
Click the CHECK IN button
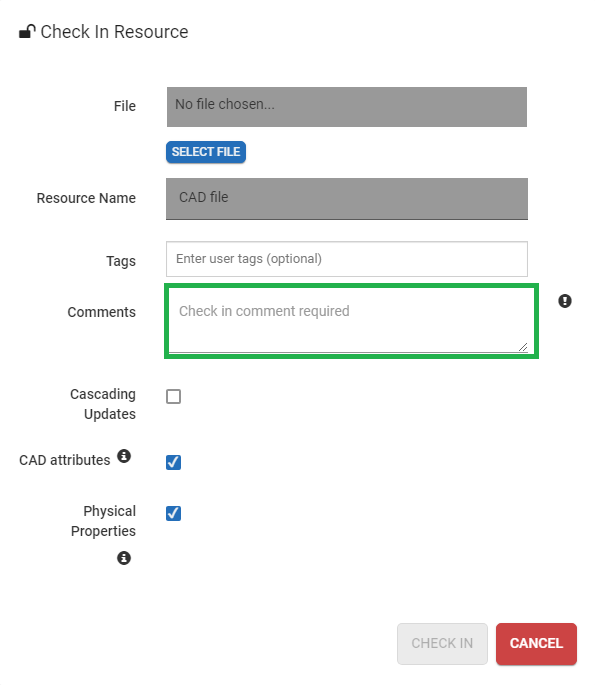point(442,643)
